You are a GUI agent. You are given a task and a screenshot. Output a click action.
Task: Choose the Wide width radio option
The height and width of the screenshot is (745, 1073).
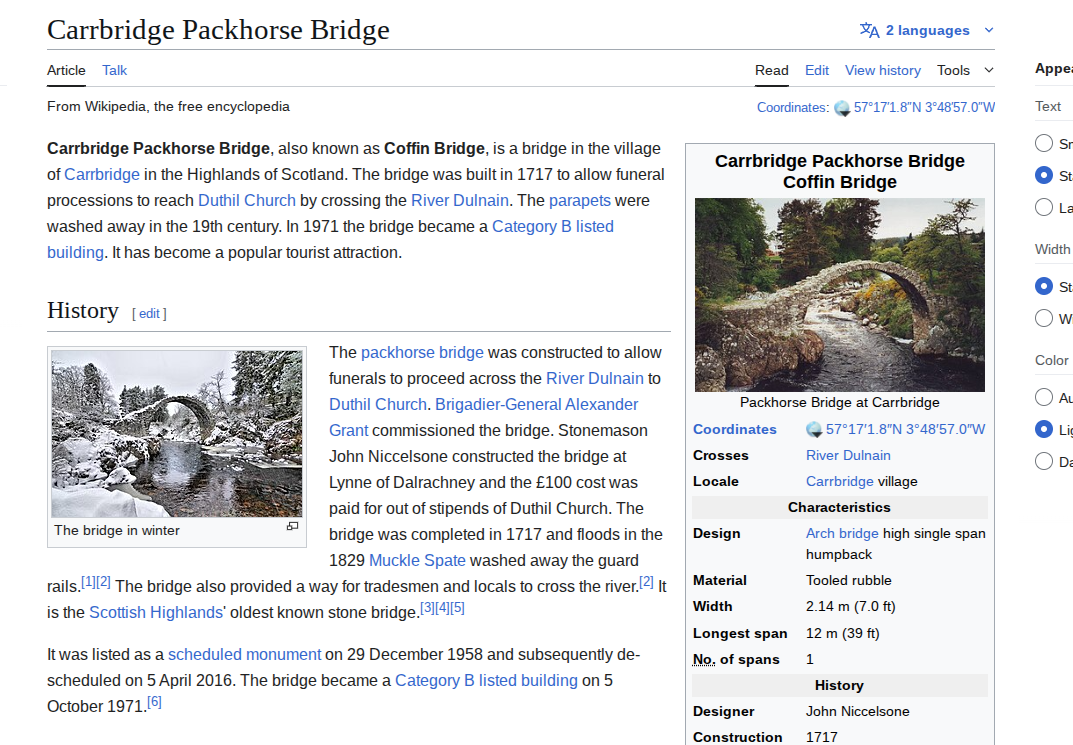1044,319
